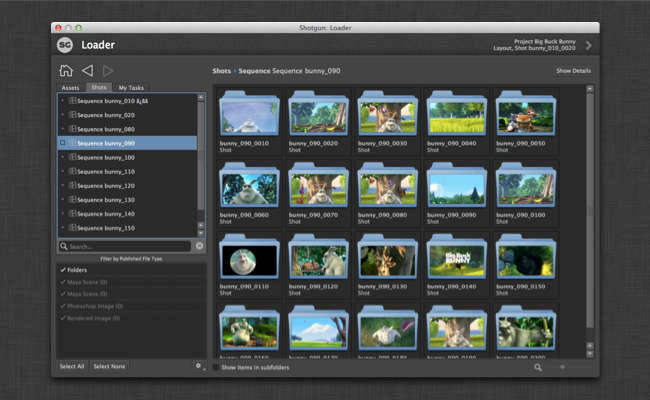Click the Show Details button

[573, 71]
